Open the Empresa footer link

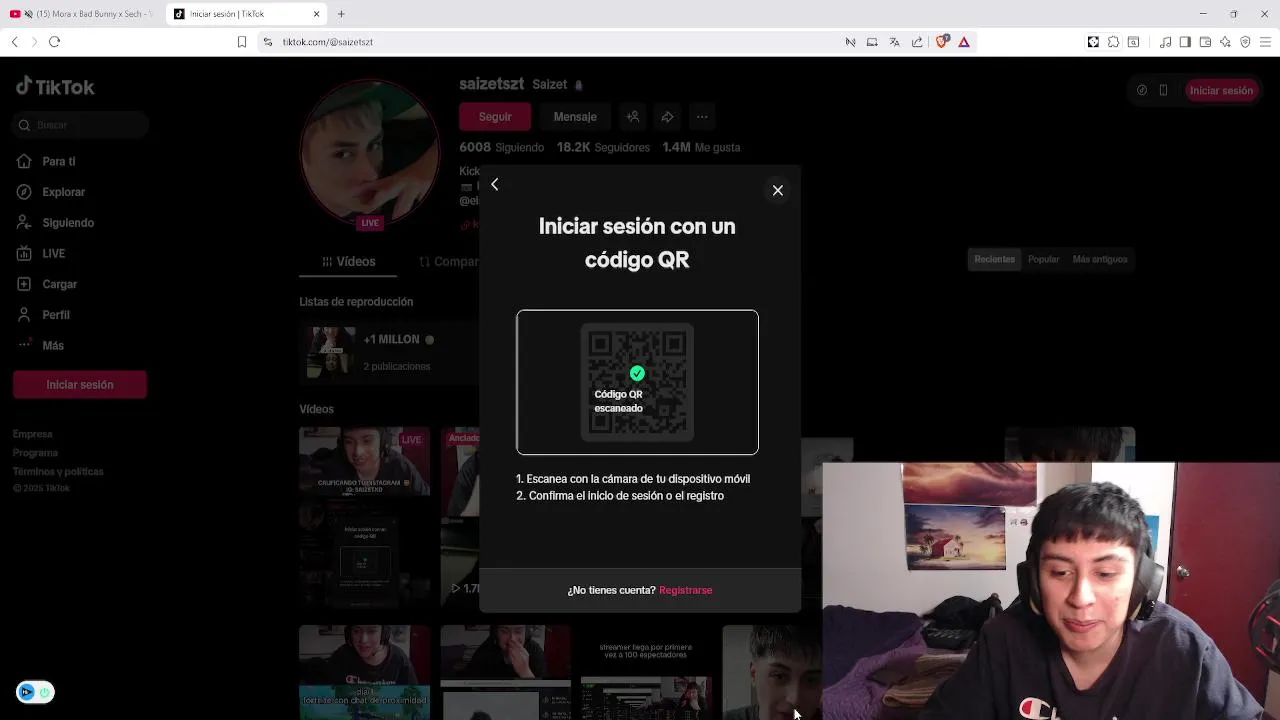click(x=33, y=434)
